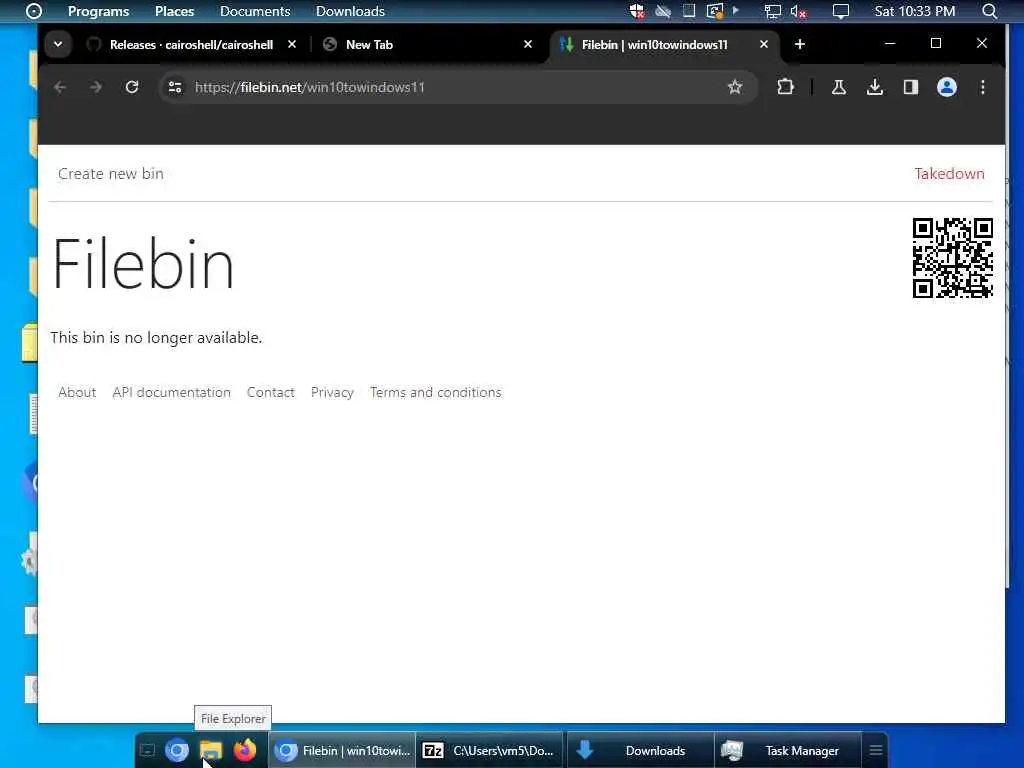
Task: Open the API documentation link
Action: (171, 392)
